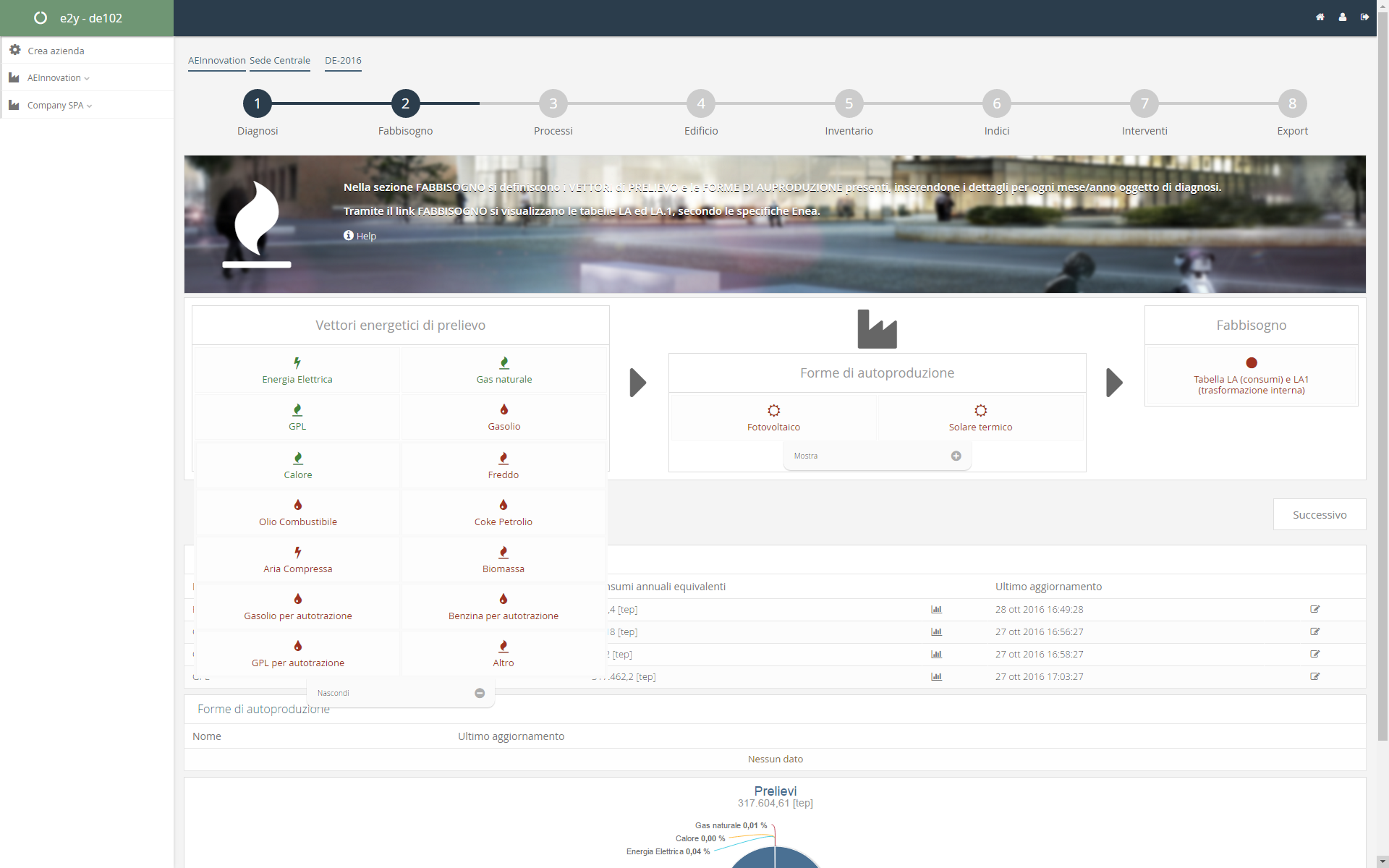Click the Nome column header
This screenshot has height=868, width=1389.
pyautogui.click(x=207, y=736)
